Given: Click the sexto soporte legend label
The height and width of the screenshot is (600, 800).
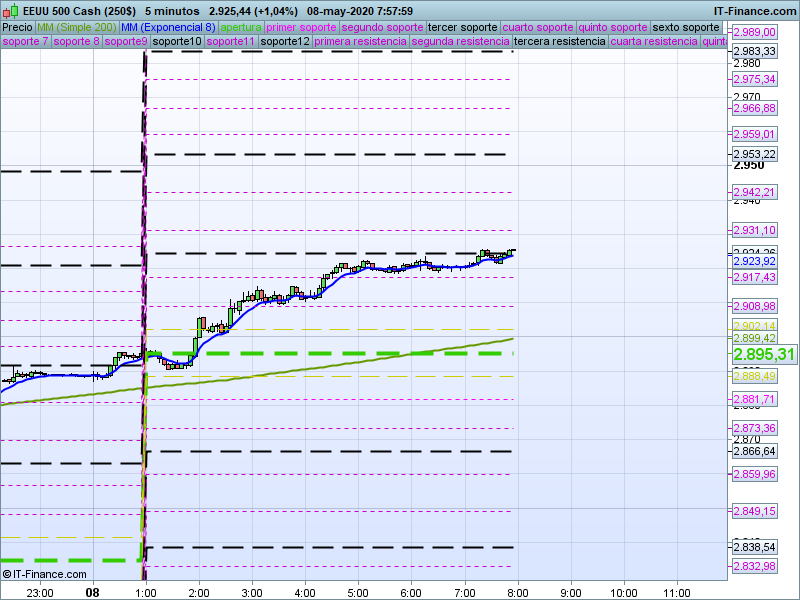Looking at the screenshot, I should (685, 27).
